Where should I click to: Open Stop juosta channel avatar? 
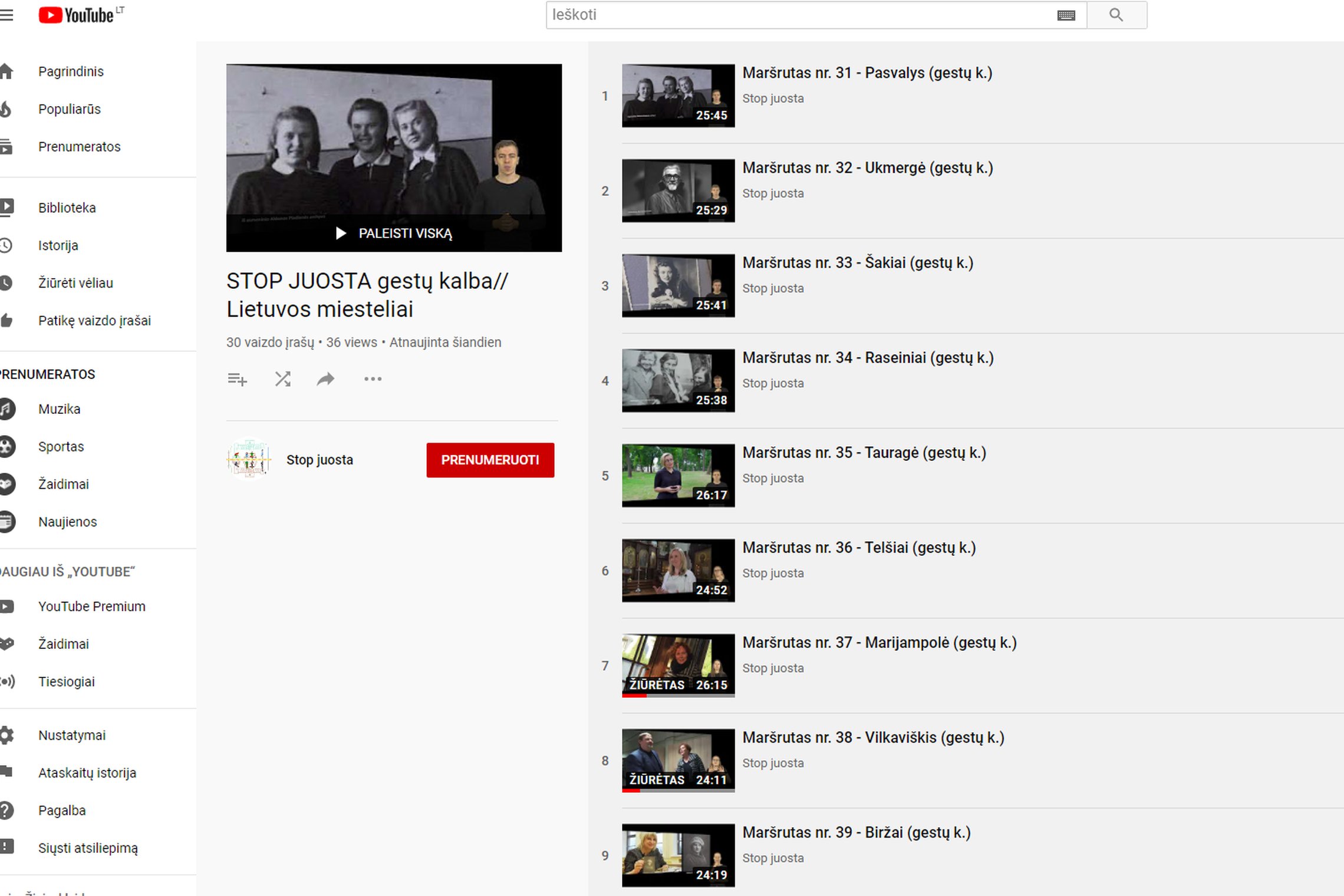click(x=249, y=460)
